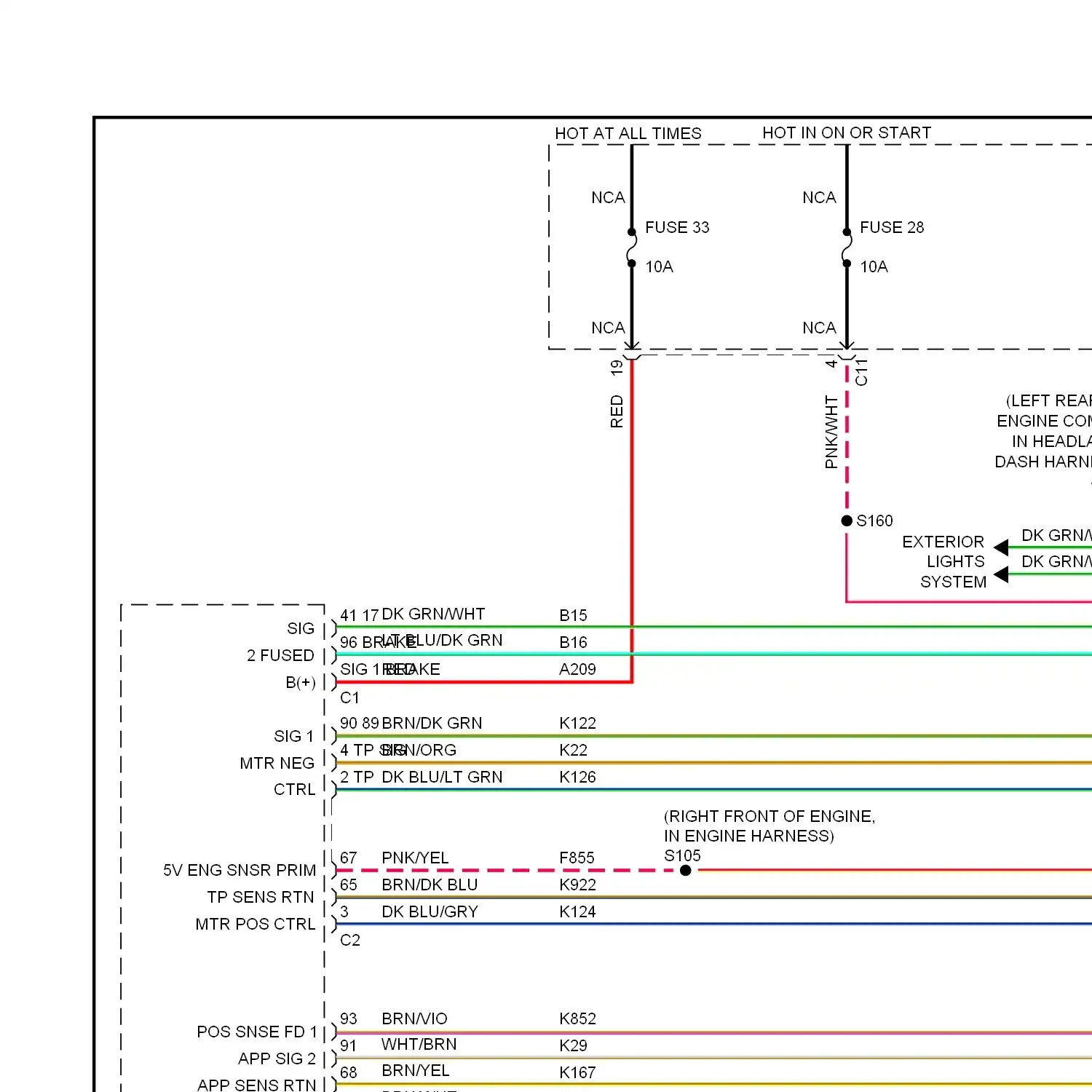
Task: Select the MTR NEG pin label
Action: 277,763
